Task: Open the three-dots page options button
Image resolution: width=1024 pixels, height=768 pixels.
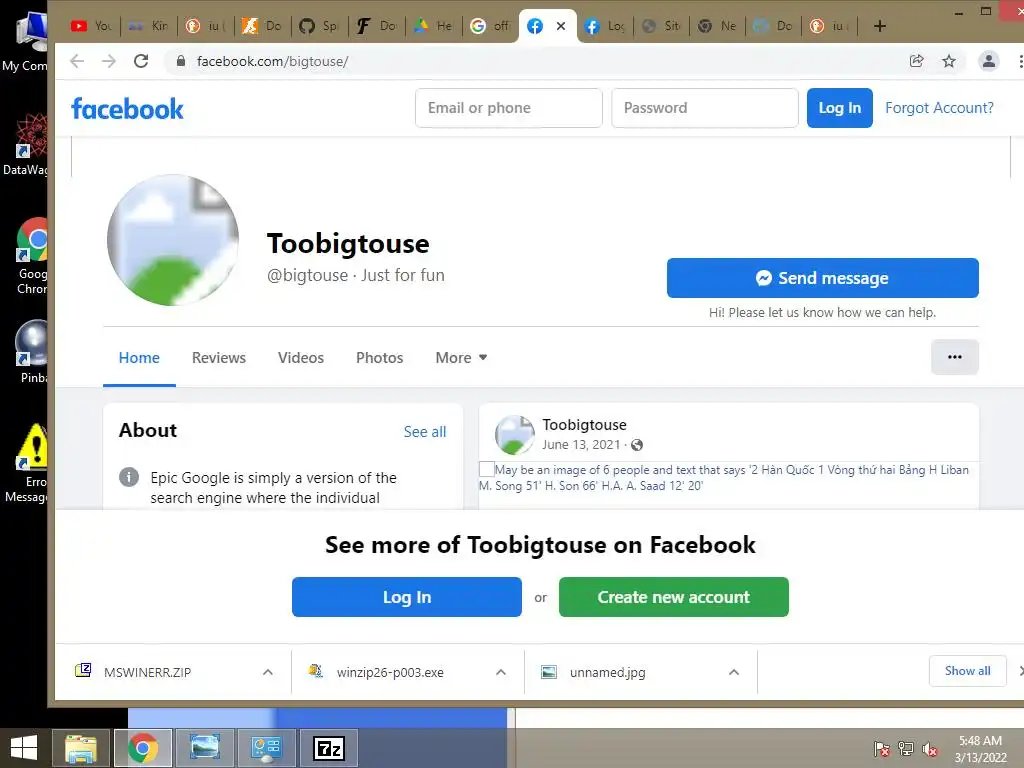Action: coord(955,357)
